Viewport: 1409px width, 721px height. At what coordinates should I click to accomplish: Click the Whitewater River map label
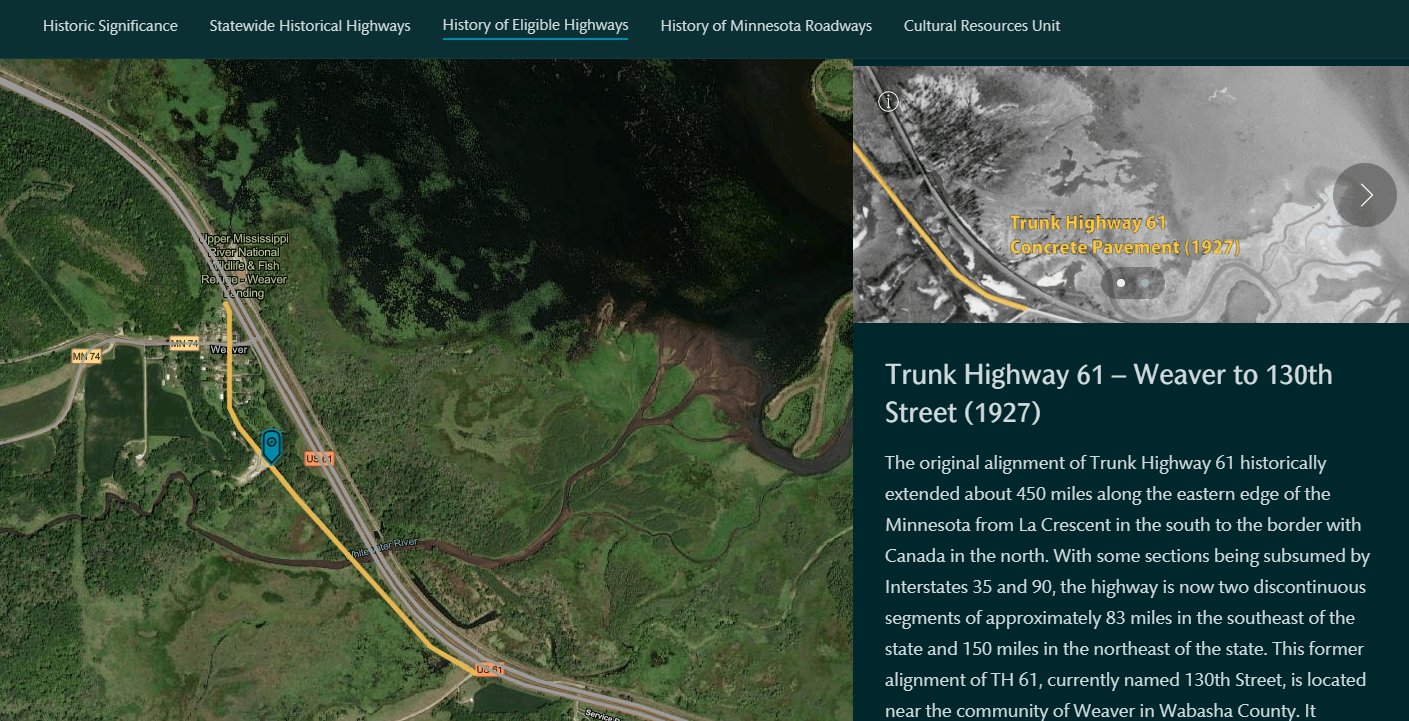click(381, 549)
